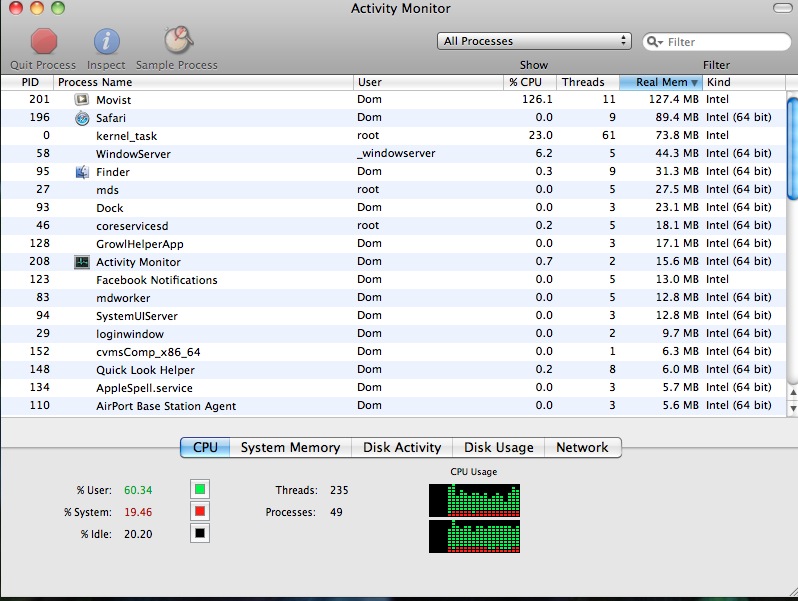Screen dimensions: 798x601
Task: Select the coreservicesd process
Action: click(393, 226)
